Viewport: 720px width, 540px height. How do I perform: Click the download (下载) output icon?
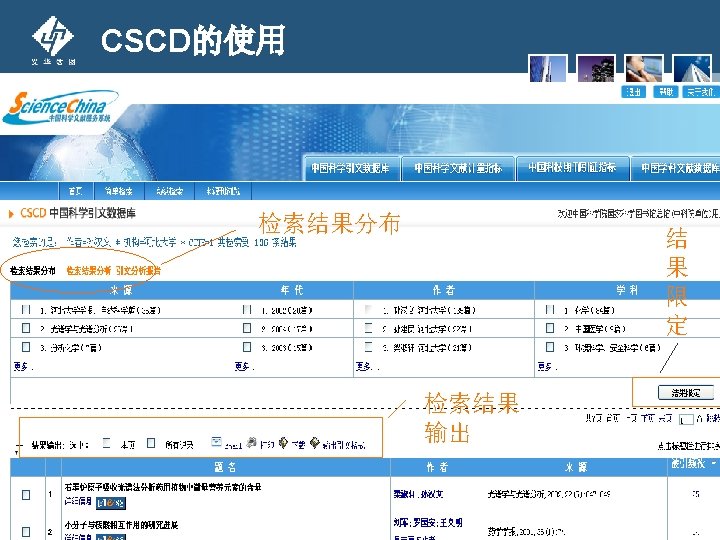pos(284,442)
